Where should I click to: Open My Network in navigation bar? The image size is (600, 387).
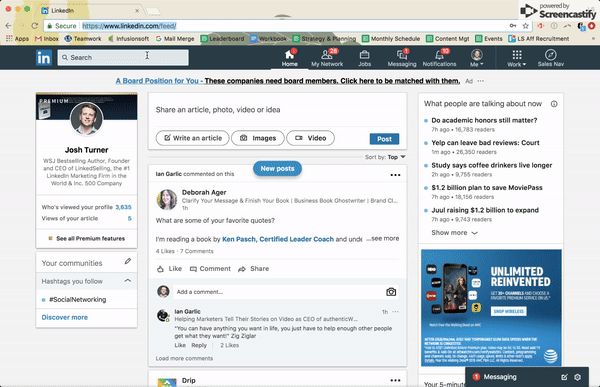click(x=327, y=58)
